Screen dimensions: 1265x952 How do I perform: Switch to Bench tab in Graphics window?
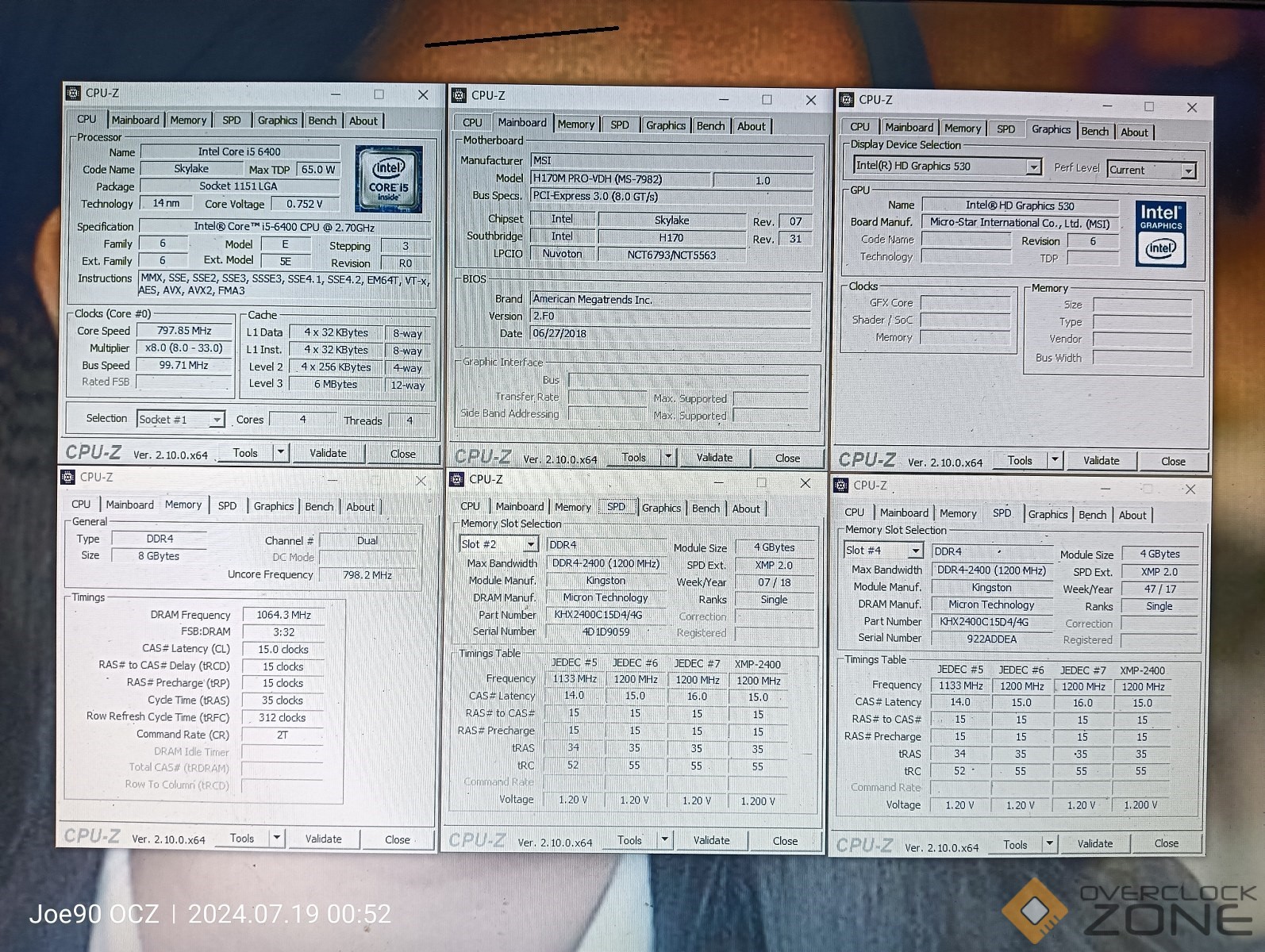point(1094,131)
